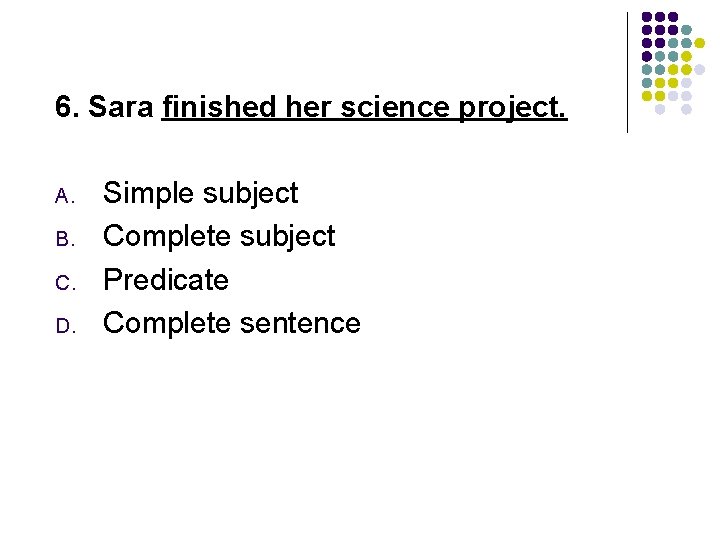
Task: Click the question number 6.
Action: click(67, 107)
